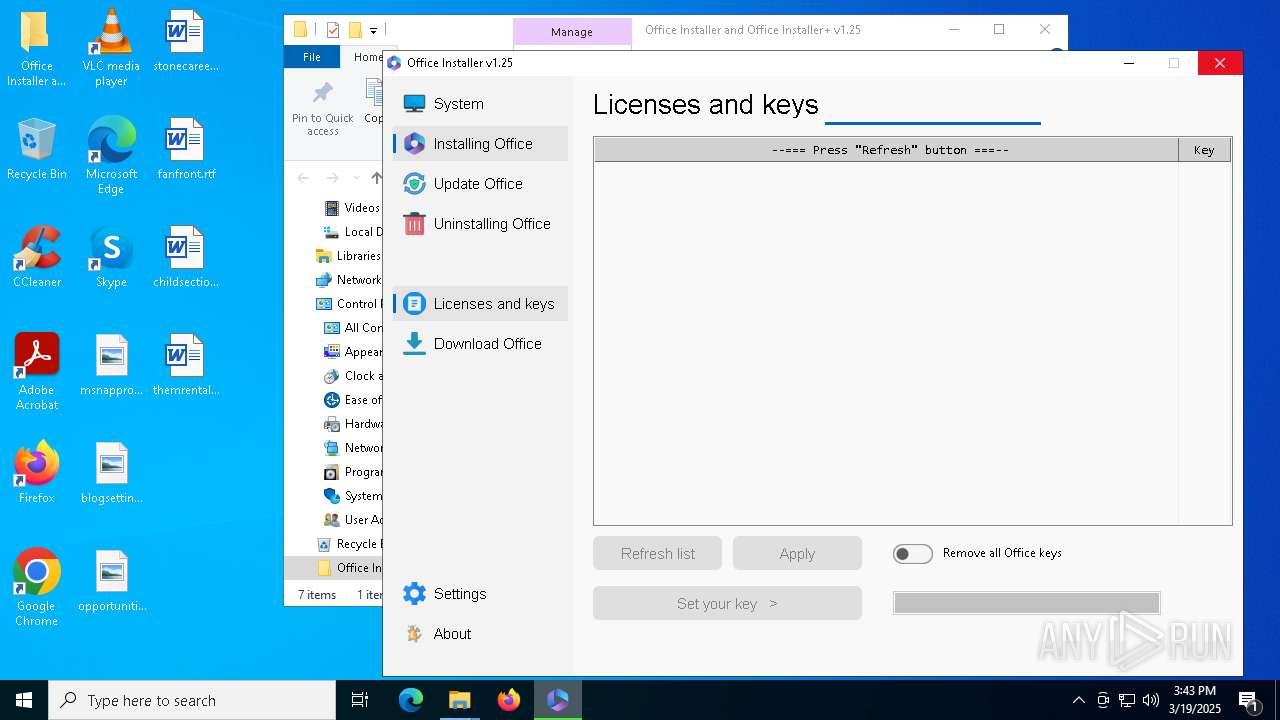Open the File tab in File Explorer
The width and height of the screenshot is (1280, 720).
[x=312, y=57]
